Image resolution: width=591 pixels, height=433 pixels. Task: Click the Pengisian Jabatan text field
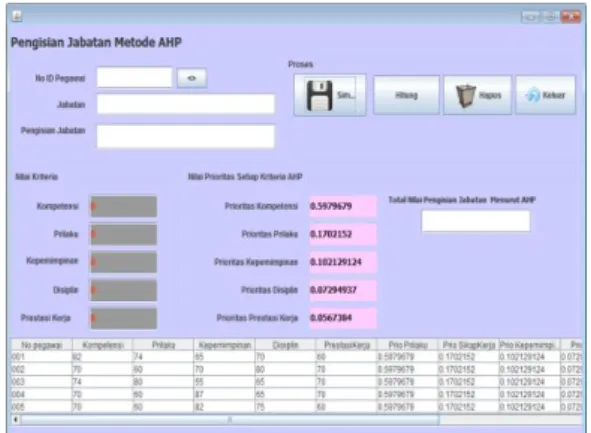coord(186,136)
